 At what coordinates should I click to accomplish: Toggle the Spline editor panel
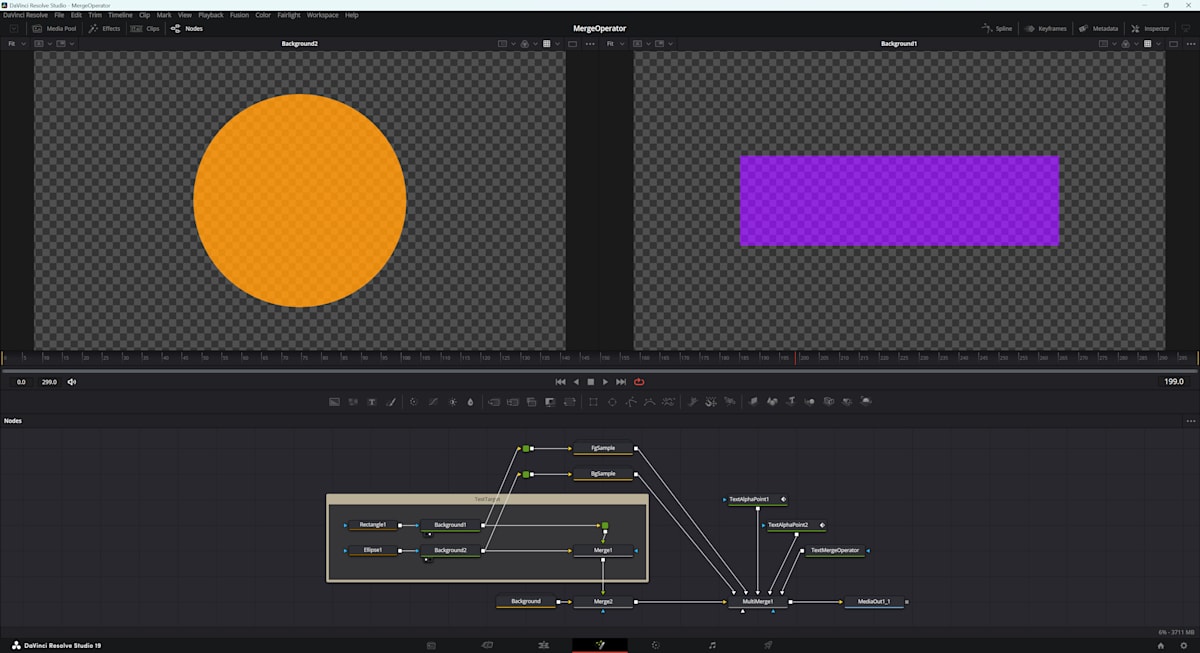[998, 28]
